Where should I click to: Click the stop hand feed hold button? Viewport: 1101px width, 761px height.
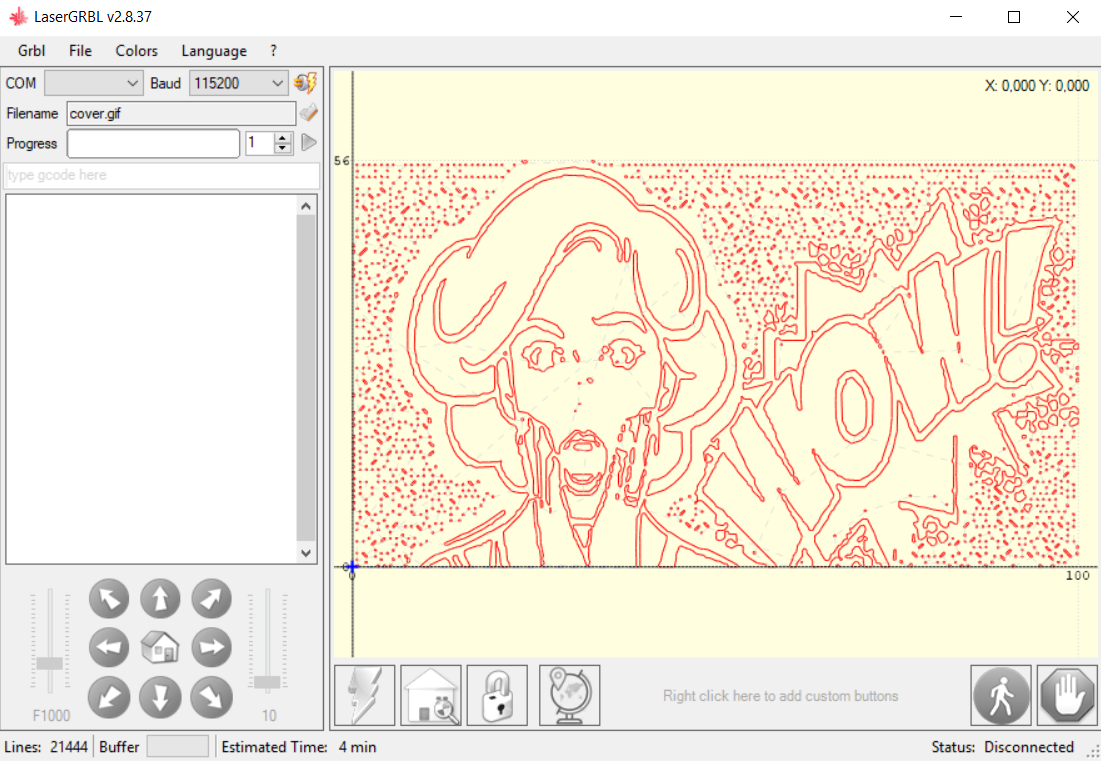1067,695
